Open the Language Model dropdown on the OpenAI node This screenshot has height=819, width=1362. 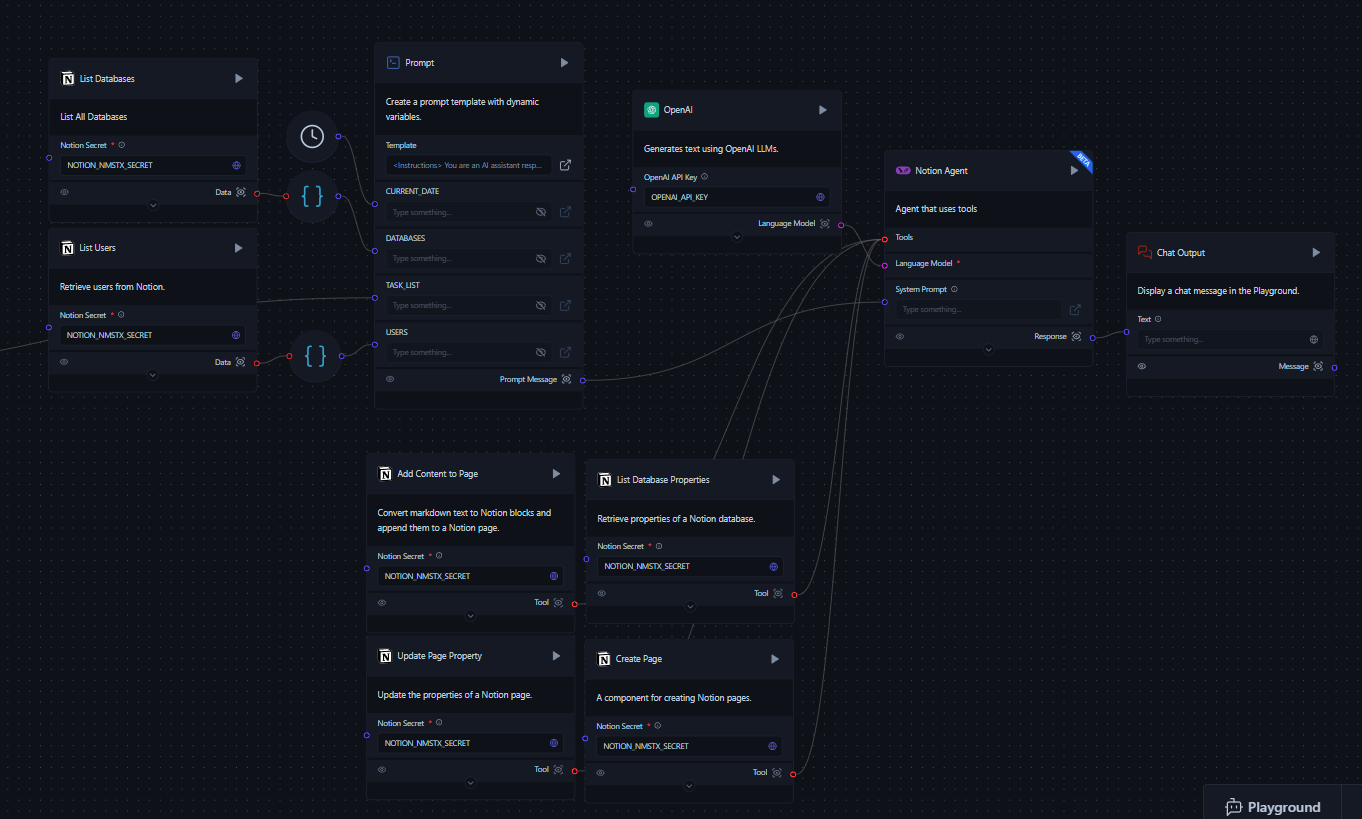tap(737, 236)
